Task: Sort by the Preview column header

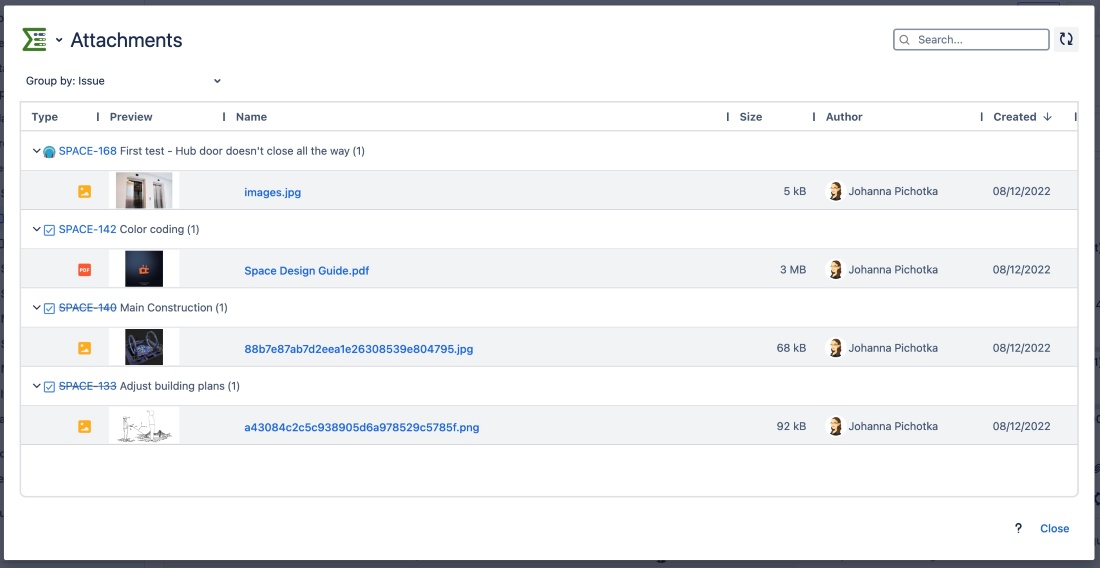Action: click(x=131, y=117)
